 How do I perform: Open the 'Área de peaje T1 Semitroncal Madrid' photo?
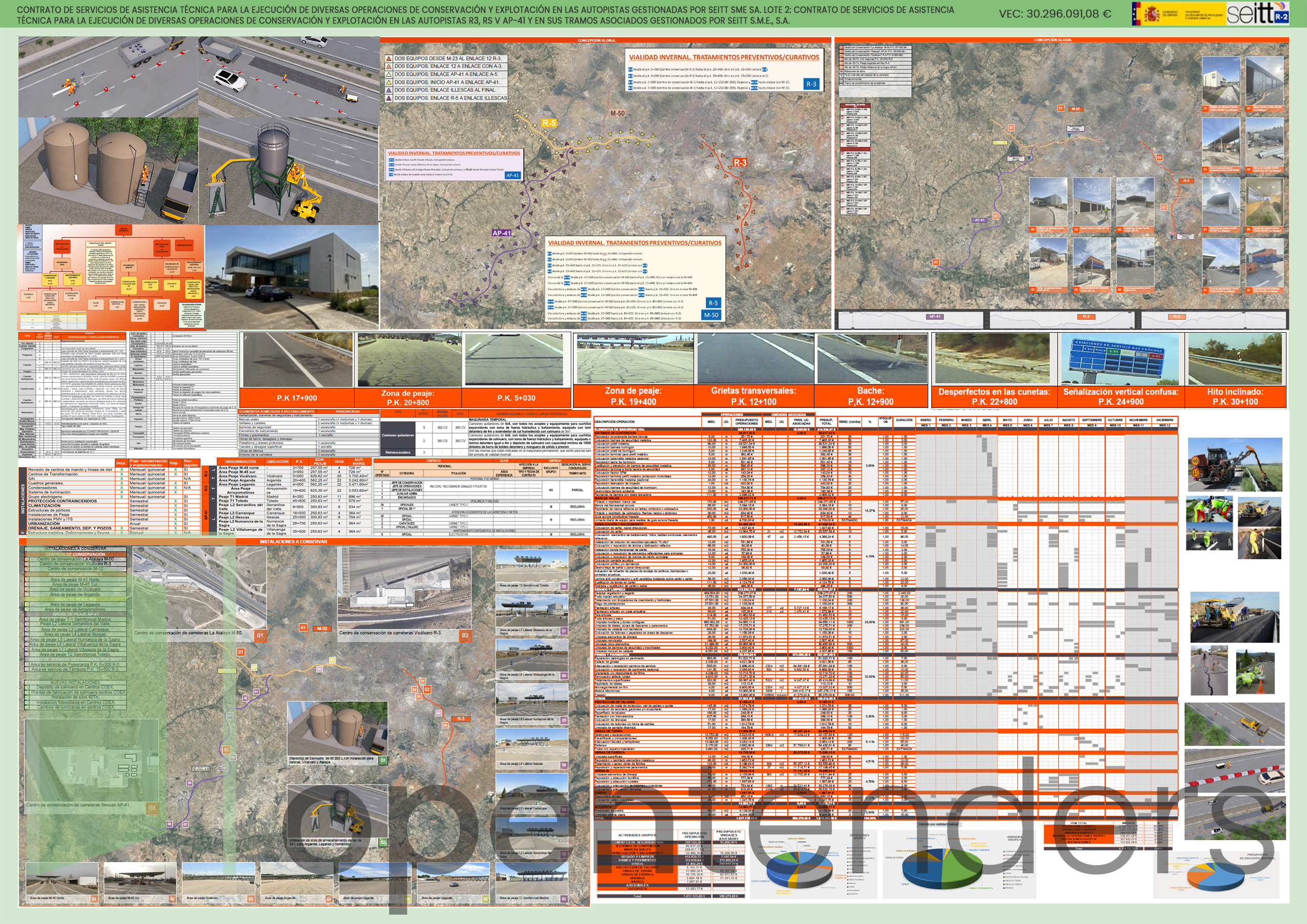(x=532, y=879)
